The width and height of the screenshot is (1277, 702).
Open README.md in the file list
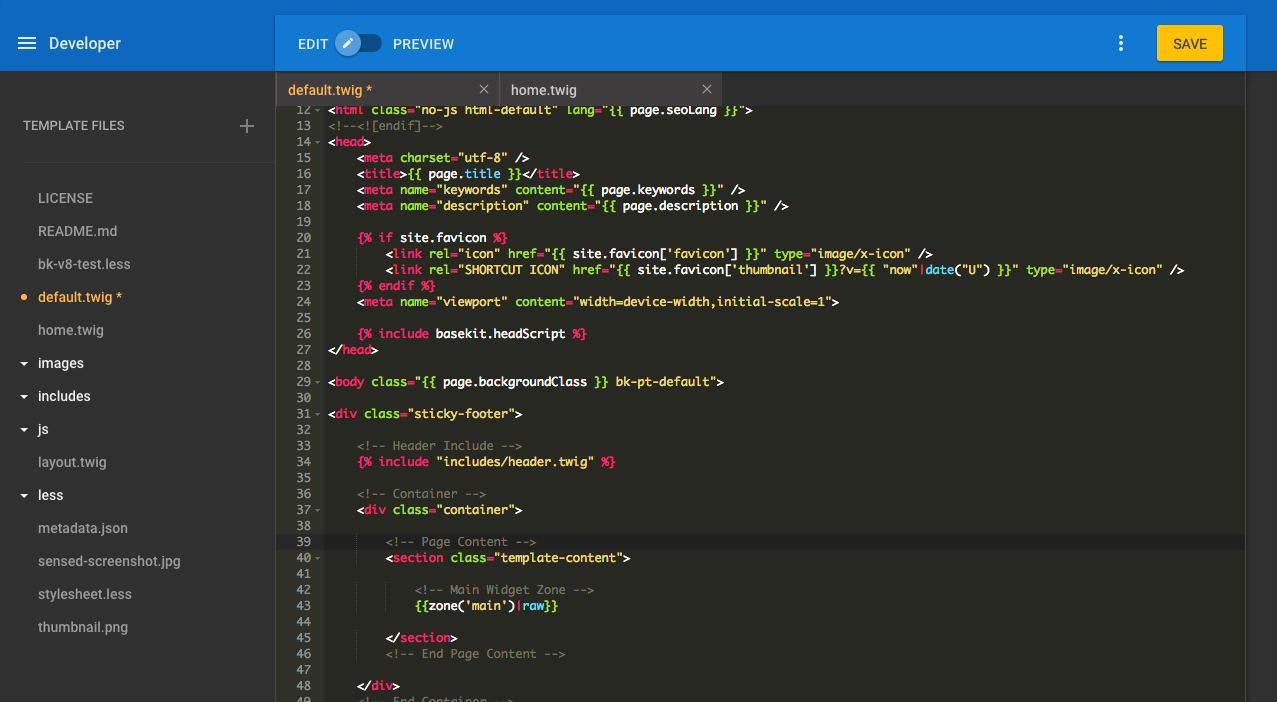tap(78, 231)
